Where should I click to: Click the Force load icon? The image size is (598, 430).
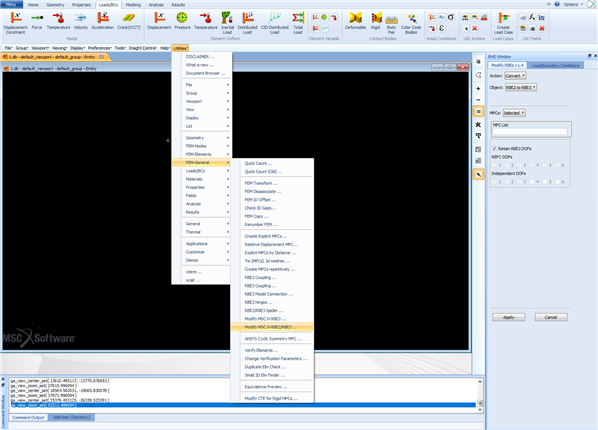37,21
